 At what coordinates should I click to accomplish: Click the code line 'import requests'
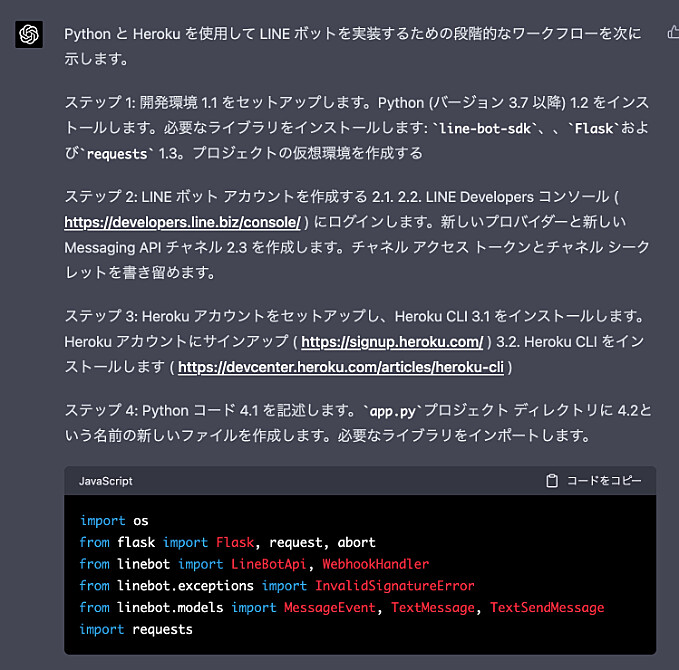click(136, 629)
